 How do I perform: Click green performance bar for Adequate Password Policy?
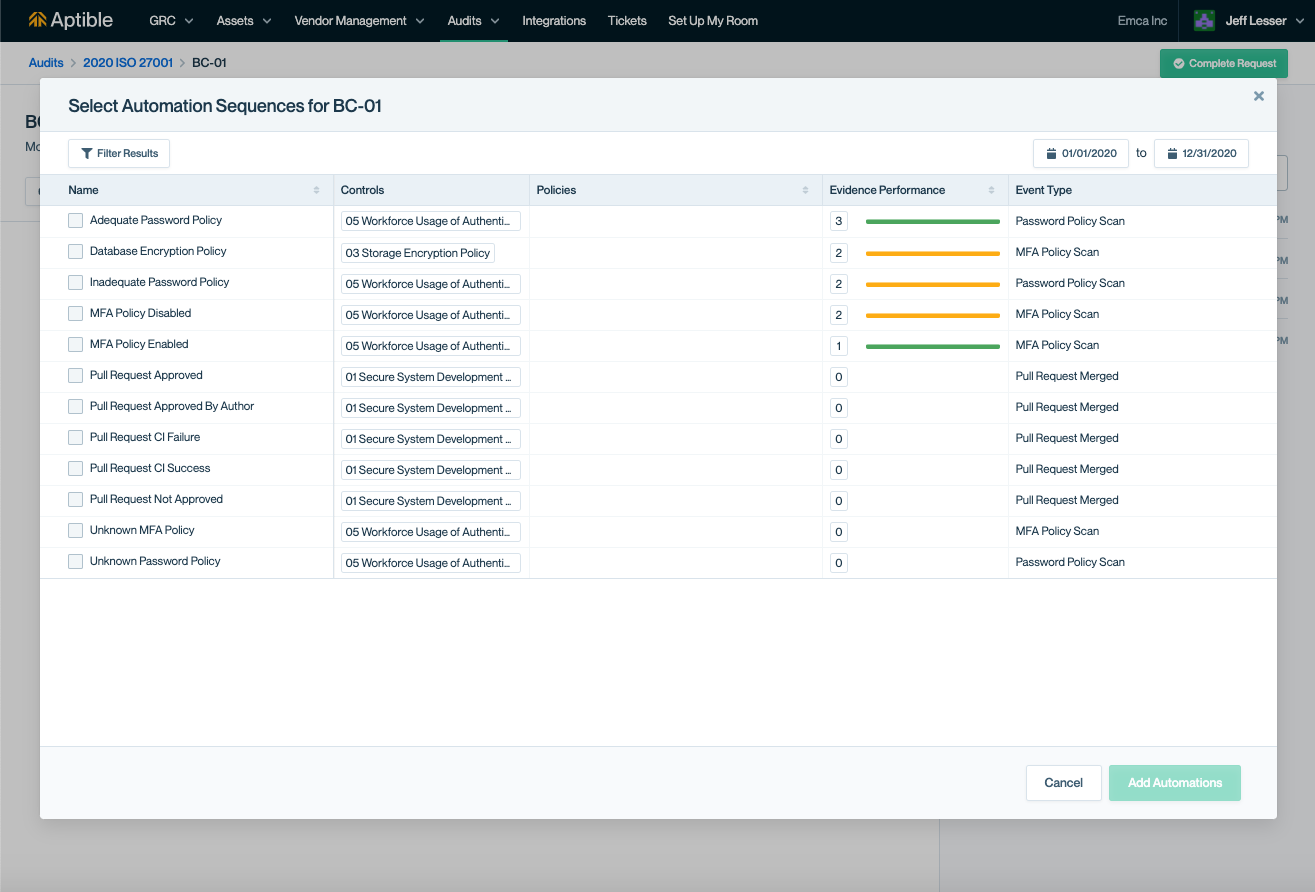point(933,221)
